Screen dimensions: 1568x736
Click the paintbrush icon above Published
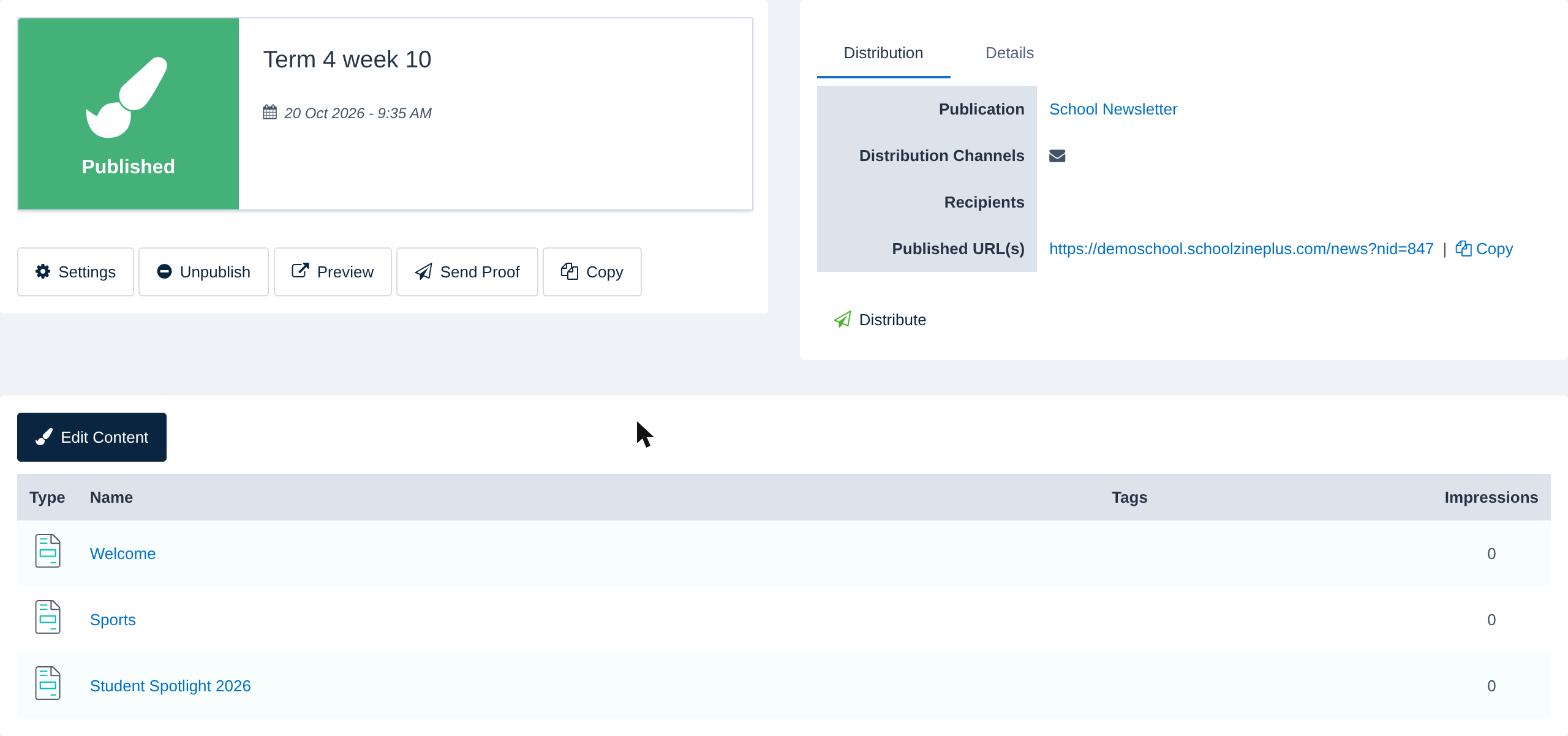(127, 97)
